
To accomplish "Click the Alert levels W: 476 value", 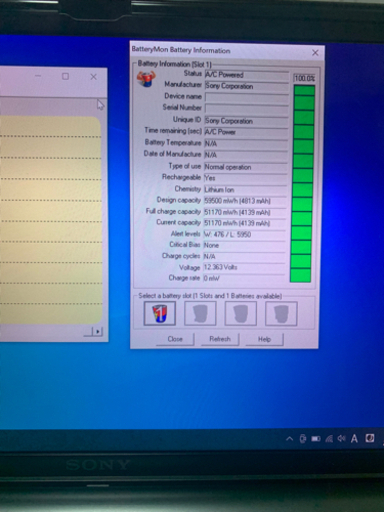I will [245, 234].
